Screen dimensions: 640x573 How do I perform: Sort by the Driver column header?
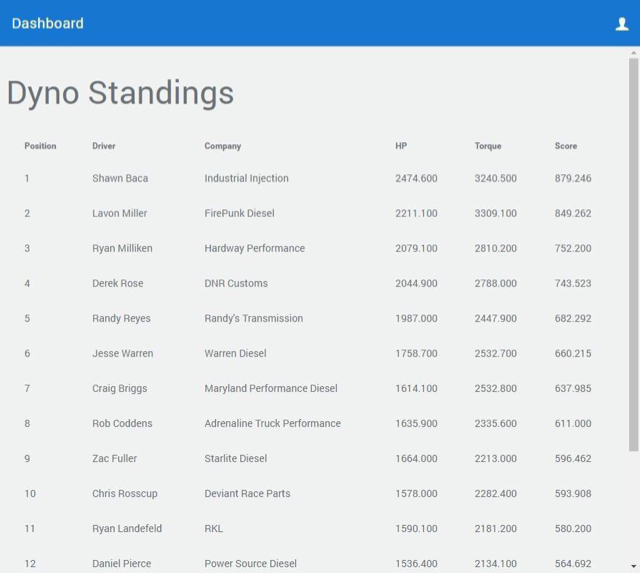[104, 146]
